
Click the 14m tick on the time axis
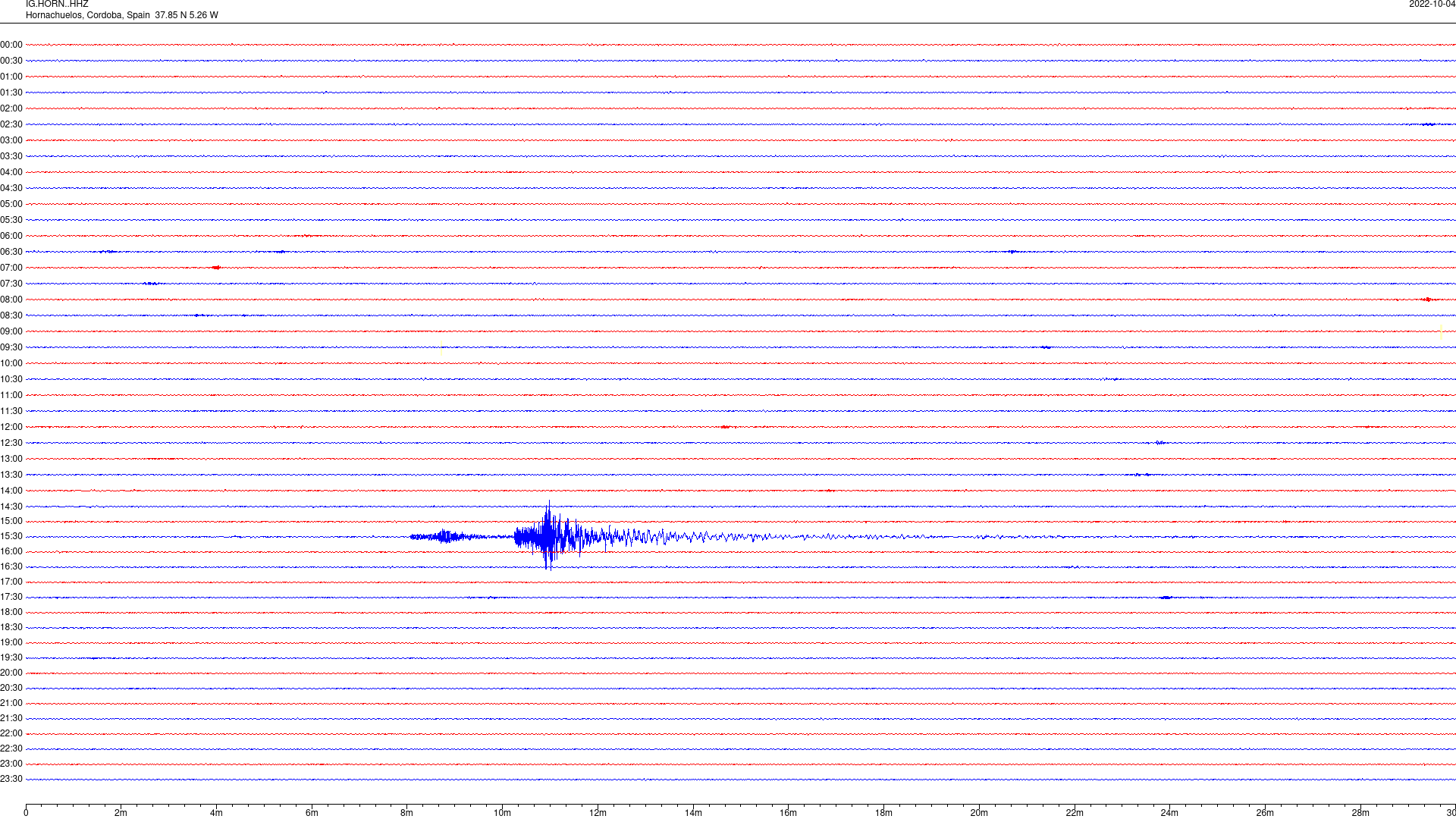(x=693, y=813)
